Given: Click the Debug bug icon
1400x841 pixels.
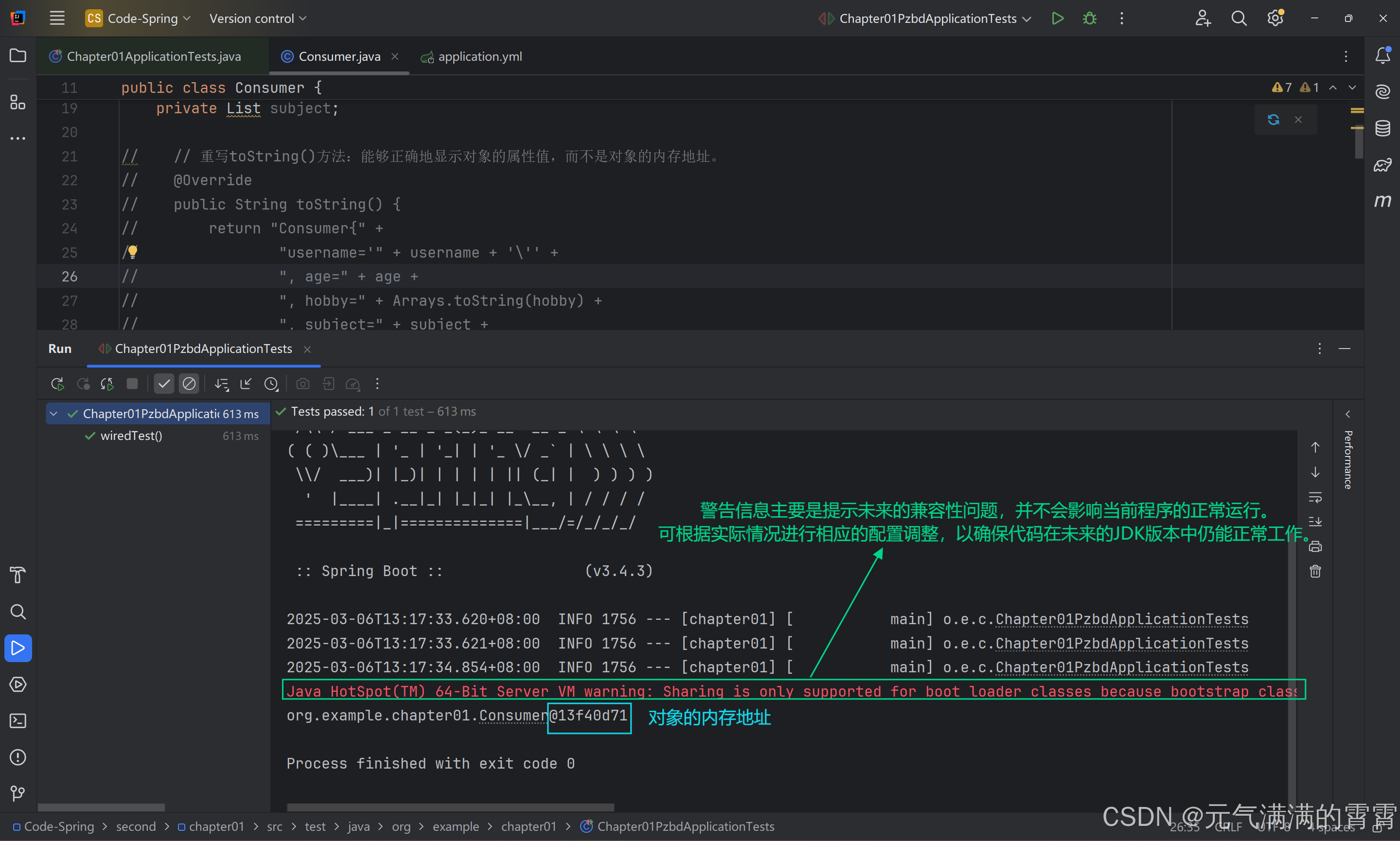Looking at the screenshot, I should [x=1089, y=18].
